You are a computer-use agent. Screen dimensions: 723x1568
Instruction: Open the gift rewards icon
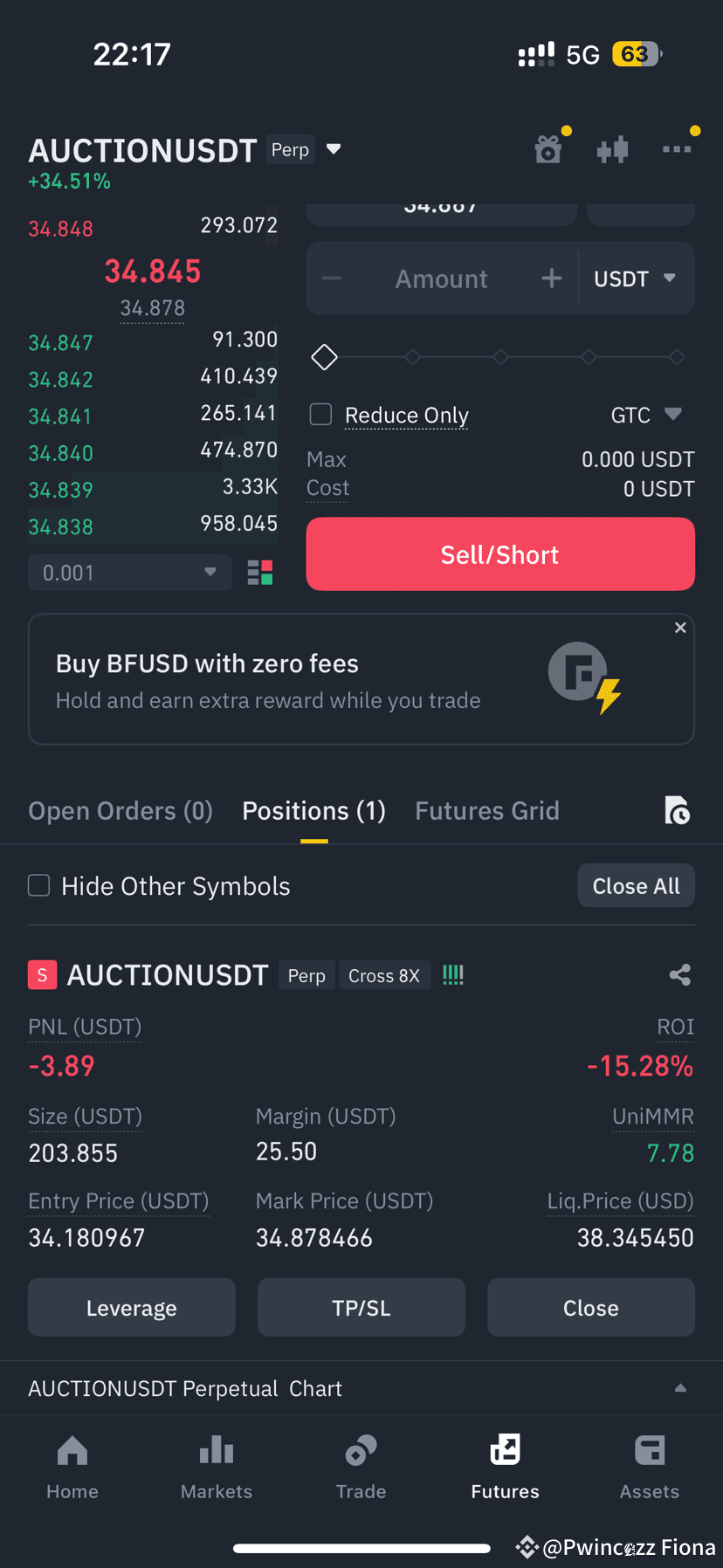[x=548, y=150]
